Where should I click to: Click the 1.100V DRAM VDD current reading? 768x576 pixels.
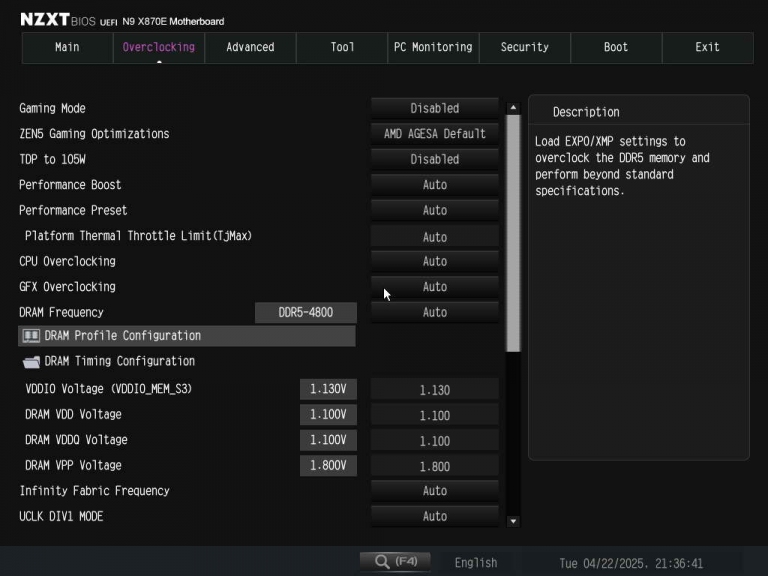tap(328, 414)
